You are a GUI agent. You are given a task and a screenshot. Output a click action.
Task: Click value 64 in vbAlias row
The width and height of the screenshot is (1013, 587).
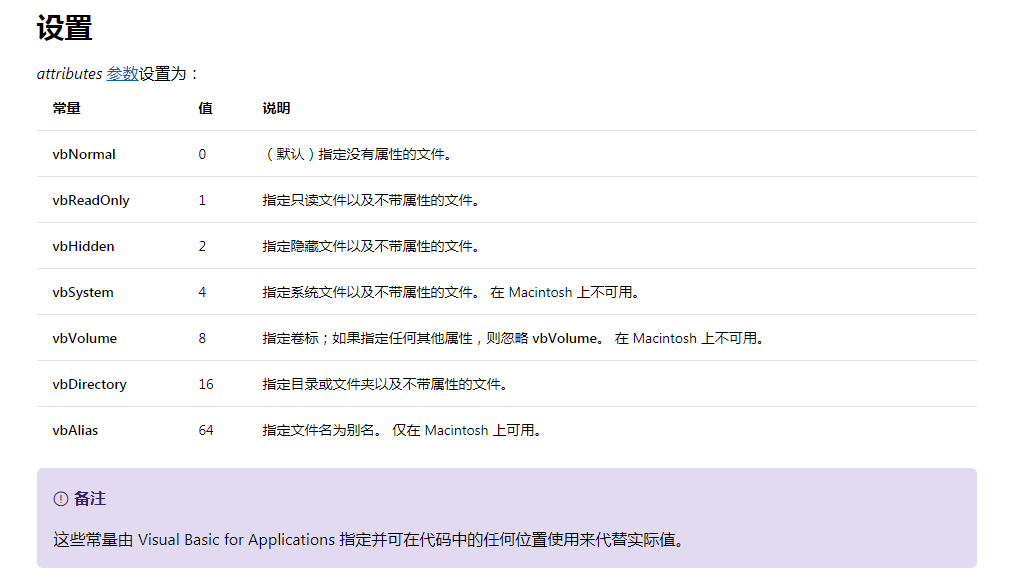pyautogui.click(x=206, y=430)
